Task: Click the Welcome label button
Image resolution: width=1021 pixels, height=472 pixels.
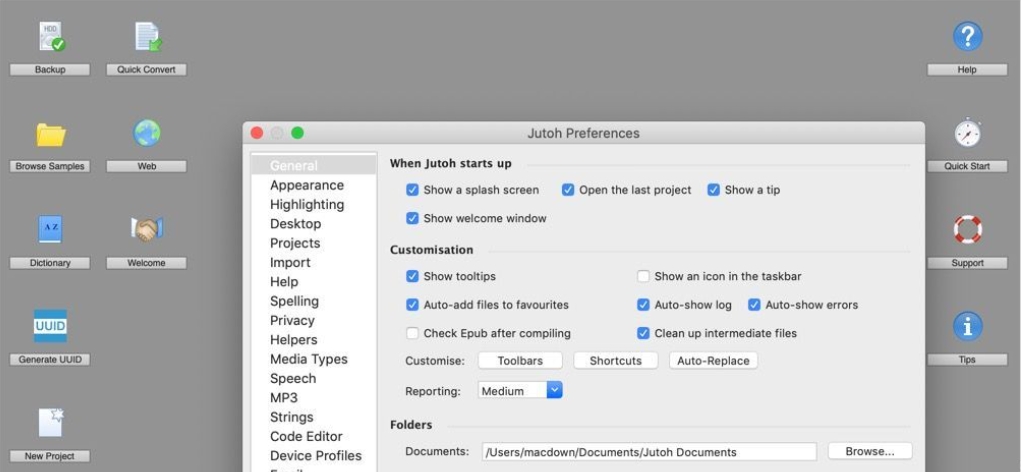Action: 147,263
